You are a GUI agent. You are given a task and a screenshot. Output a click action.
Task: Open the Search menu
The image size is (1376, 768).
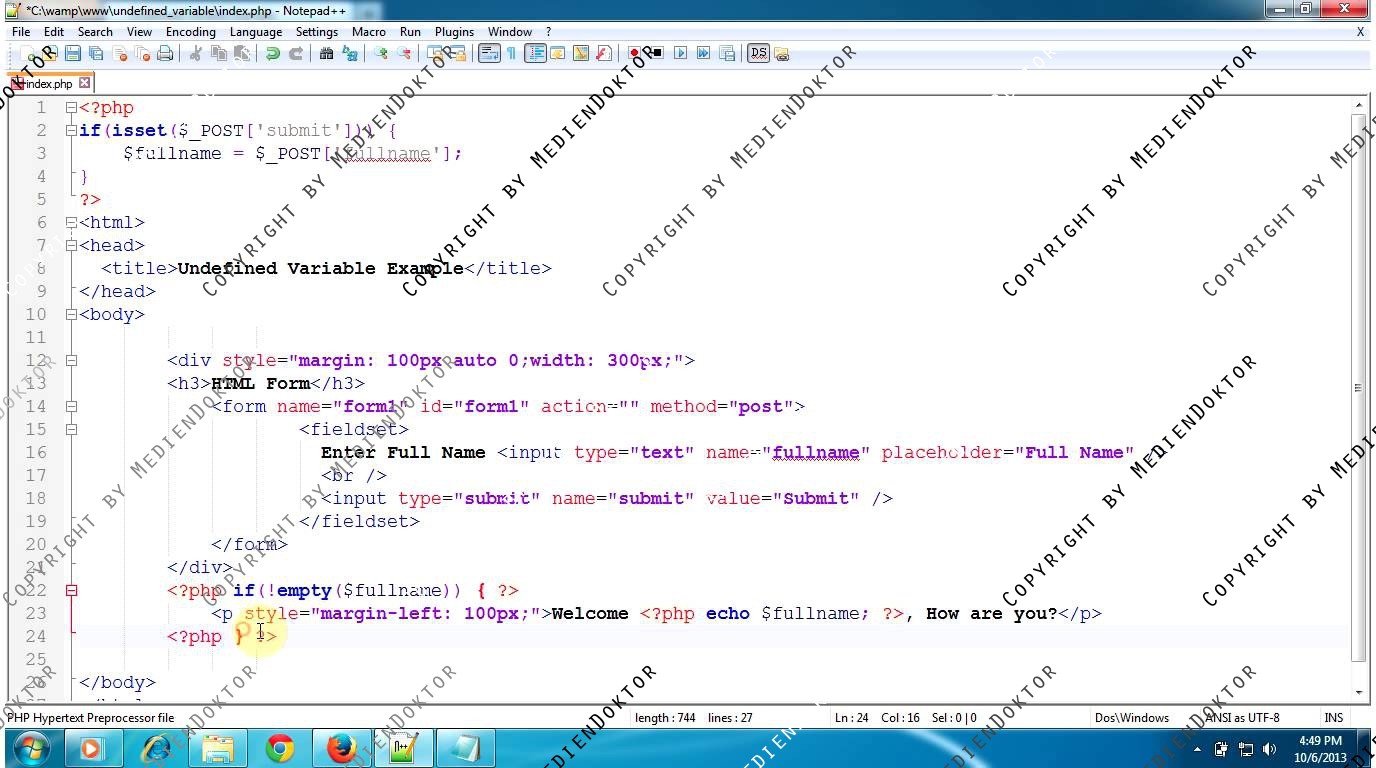pos(95,31)
